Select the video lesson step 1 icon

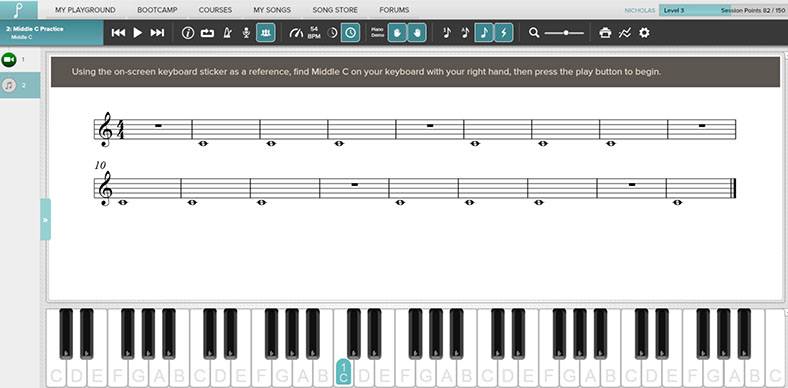click(9, 60)
